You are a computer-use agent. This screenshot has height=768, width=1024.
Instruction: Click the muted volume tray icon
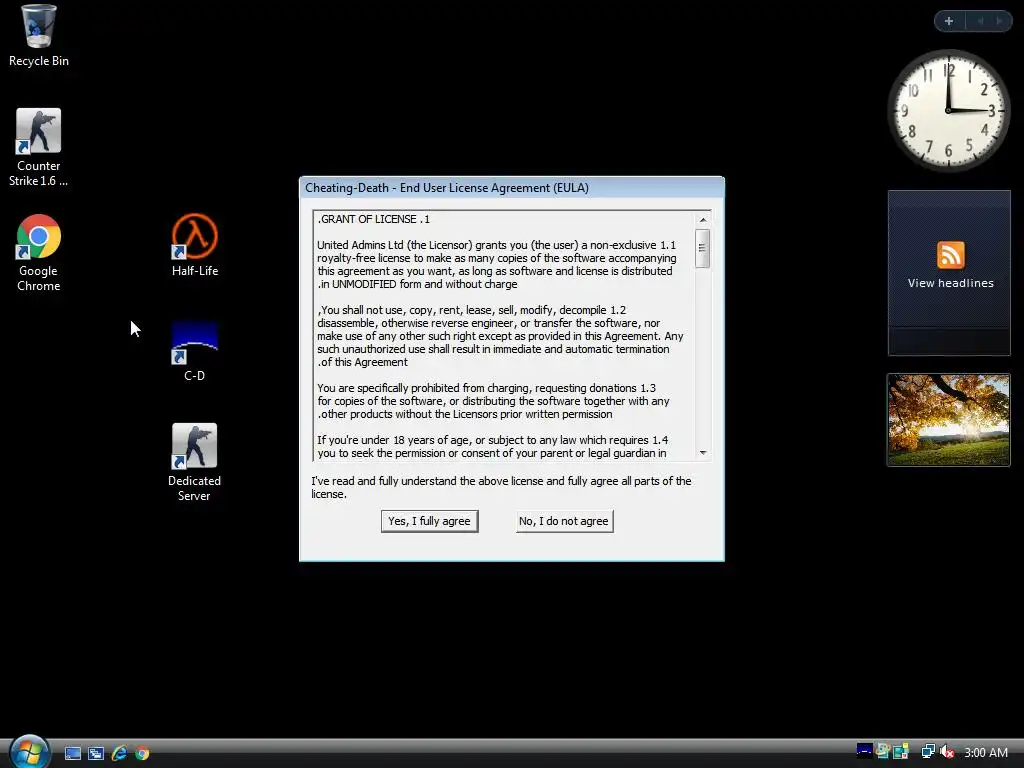coord(947,752)
